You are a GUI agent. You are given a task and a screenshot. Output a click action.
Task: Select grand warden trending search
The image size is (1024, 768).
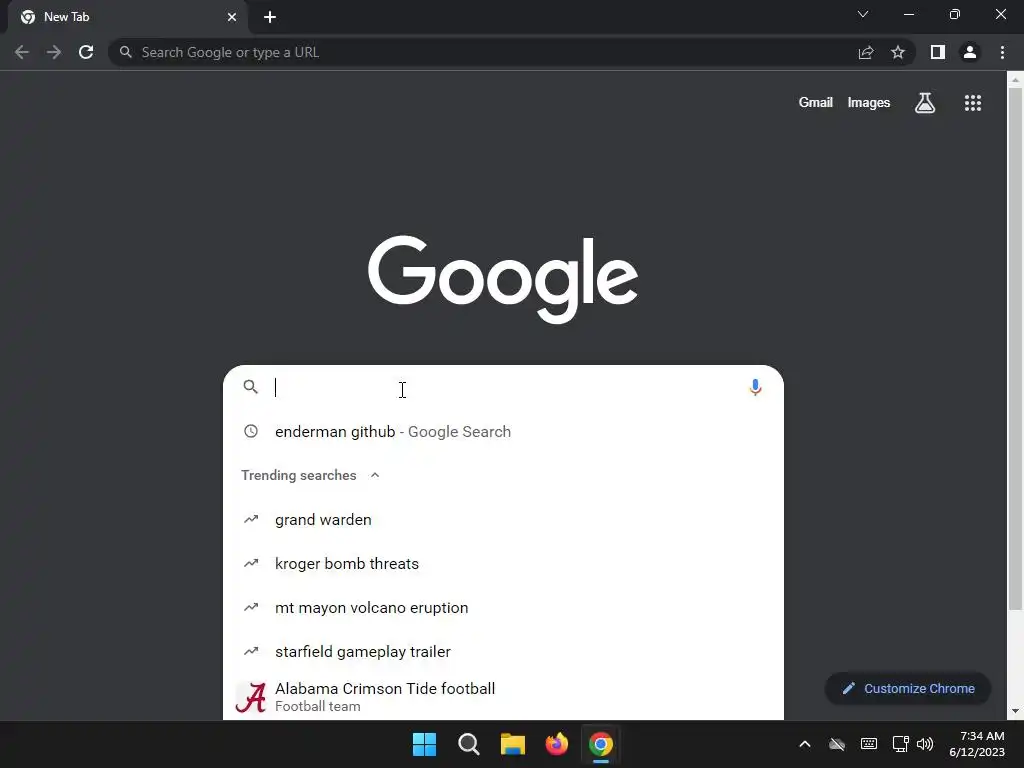[503, 520]
